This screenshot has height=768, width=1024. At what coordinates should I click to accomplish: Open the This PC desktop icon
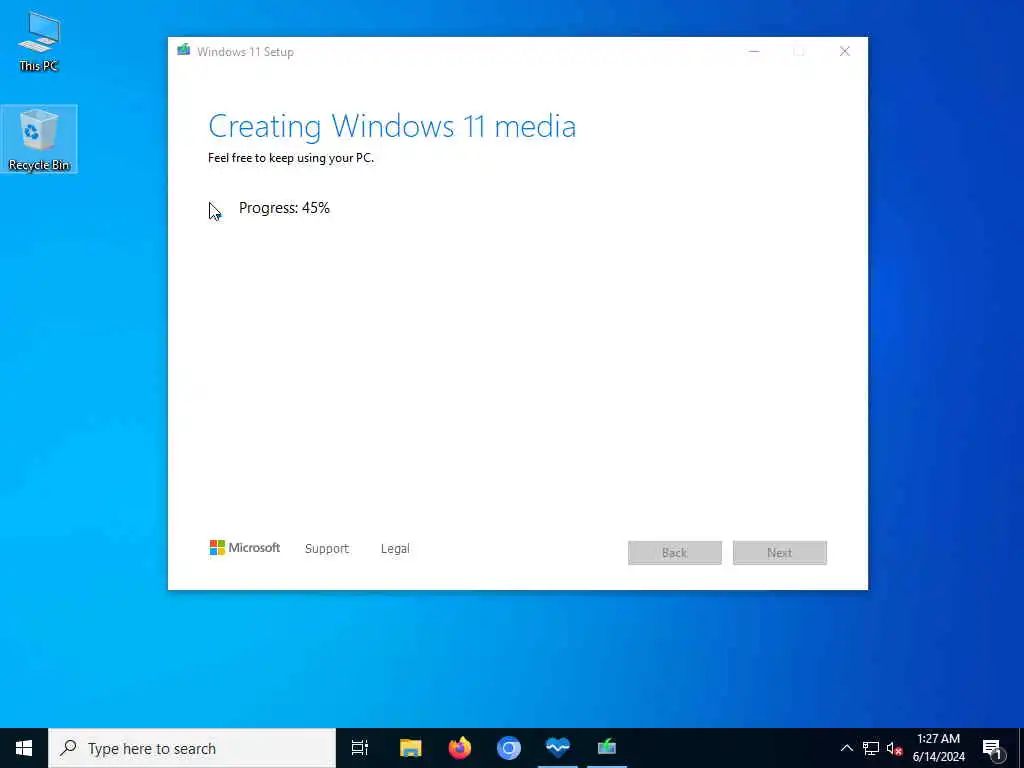click(39, 40)
